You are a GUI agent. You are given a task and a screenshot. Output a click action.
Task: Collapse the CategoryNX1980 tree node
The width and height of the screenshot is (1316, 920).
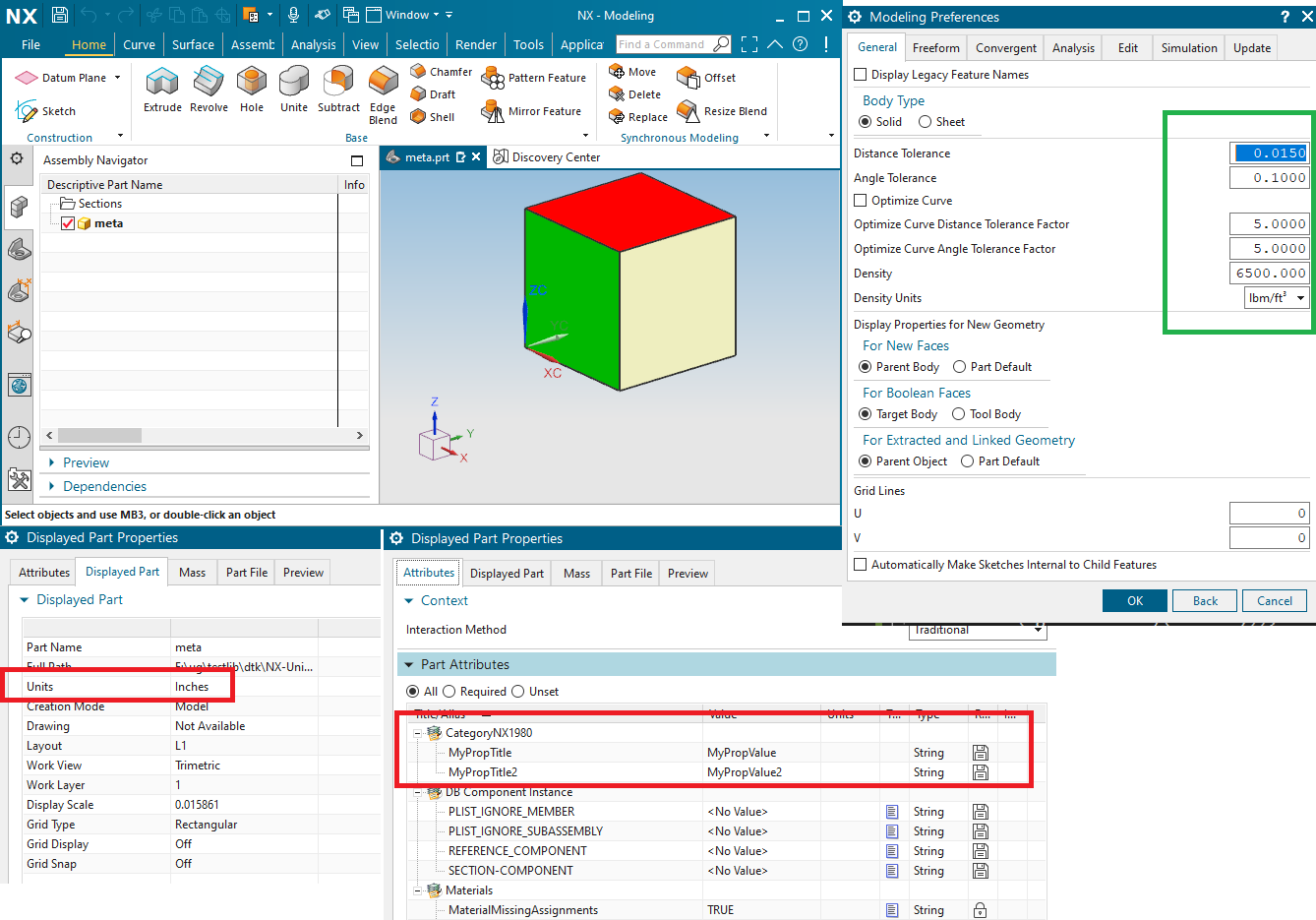[417, 733]
